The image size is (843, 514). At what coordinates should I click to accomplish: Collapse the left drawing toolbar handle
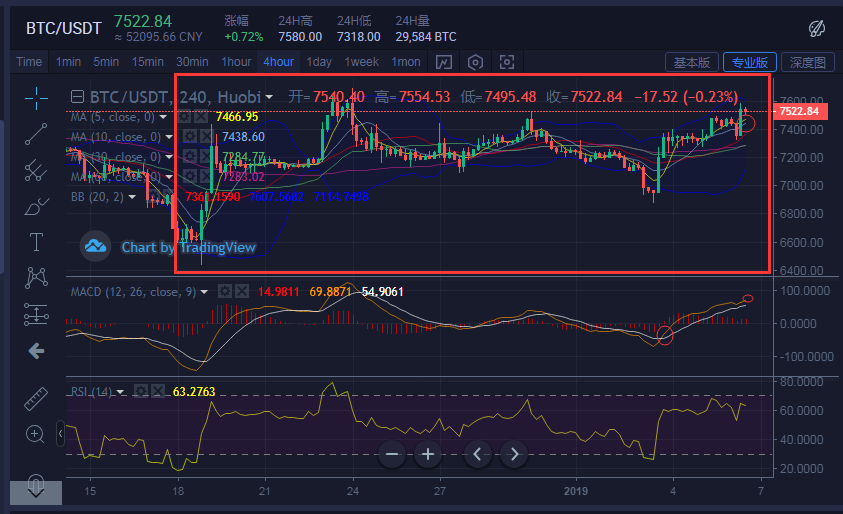[x=60, y=433]
